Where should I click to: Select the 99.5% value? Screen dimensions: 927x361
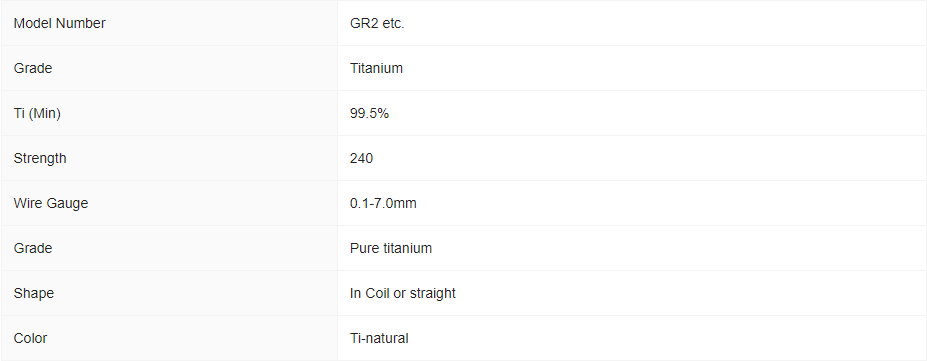click(369, 113)
